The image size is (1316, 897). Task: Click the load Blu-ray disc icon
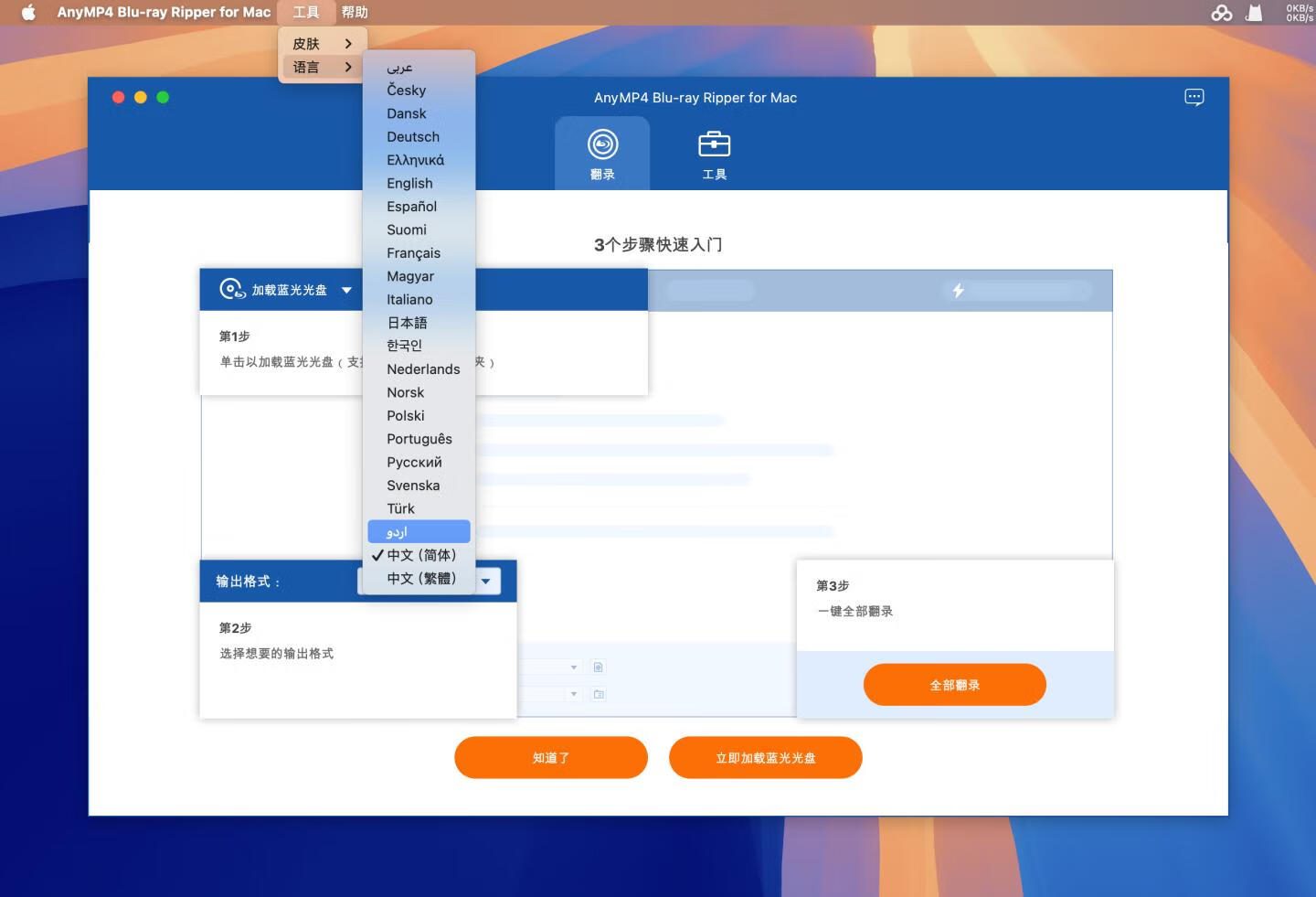click(x=232, y=290)
